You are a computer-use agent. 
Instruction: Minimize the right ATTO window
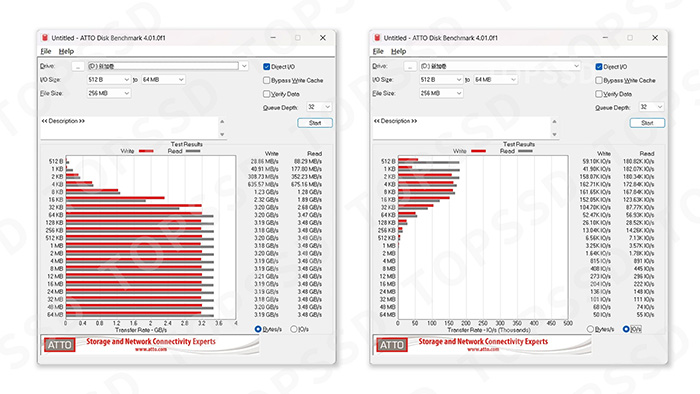coord(605,38)
